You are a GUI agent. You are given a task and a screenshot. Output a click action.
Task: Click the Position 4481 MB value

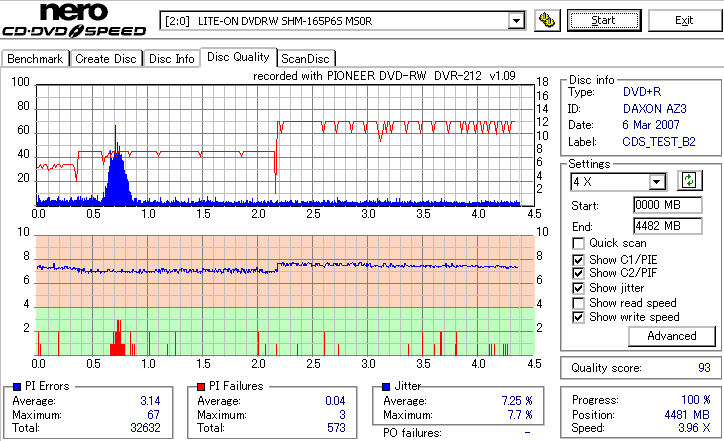[x=687, y=415]
